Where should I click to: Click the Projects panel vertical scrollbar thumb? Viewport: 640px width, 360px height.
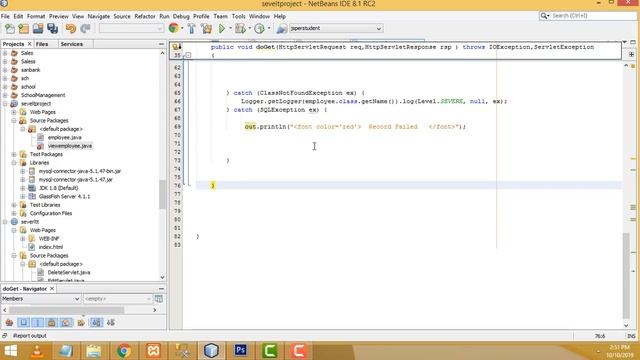162,194
